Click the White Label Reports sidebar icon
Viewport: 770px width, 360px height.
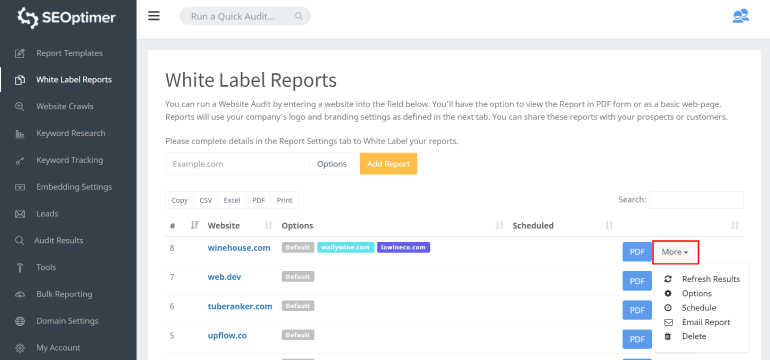[x=20, y=80]
